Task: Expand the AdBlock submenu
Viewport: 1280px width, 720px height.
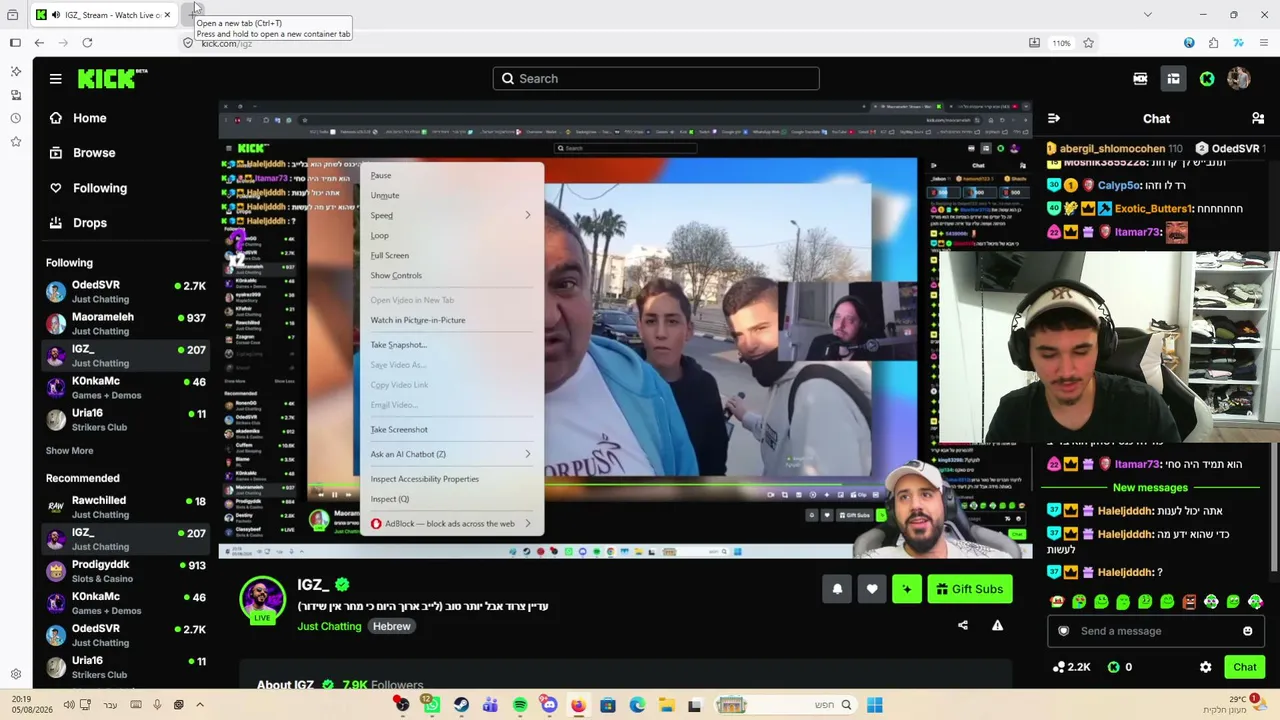Action: click(451, 524)
